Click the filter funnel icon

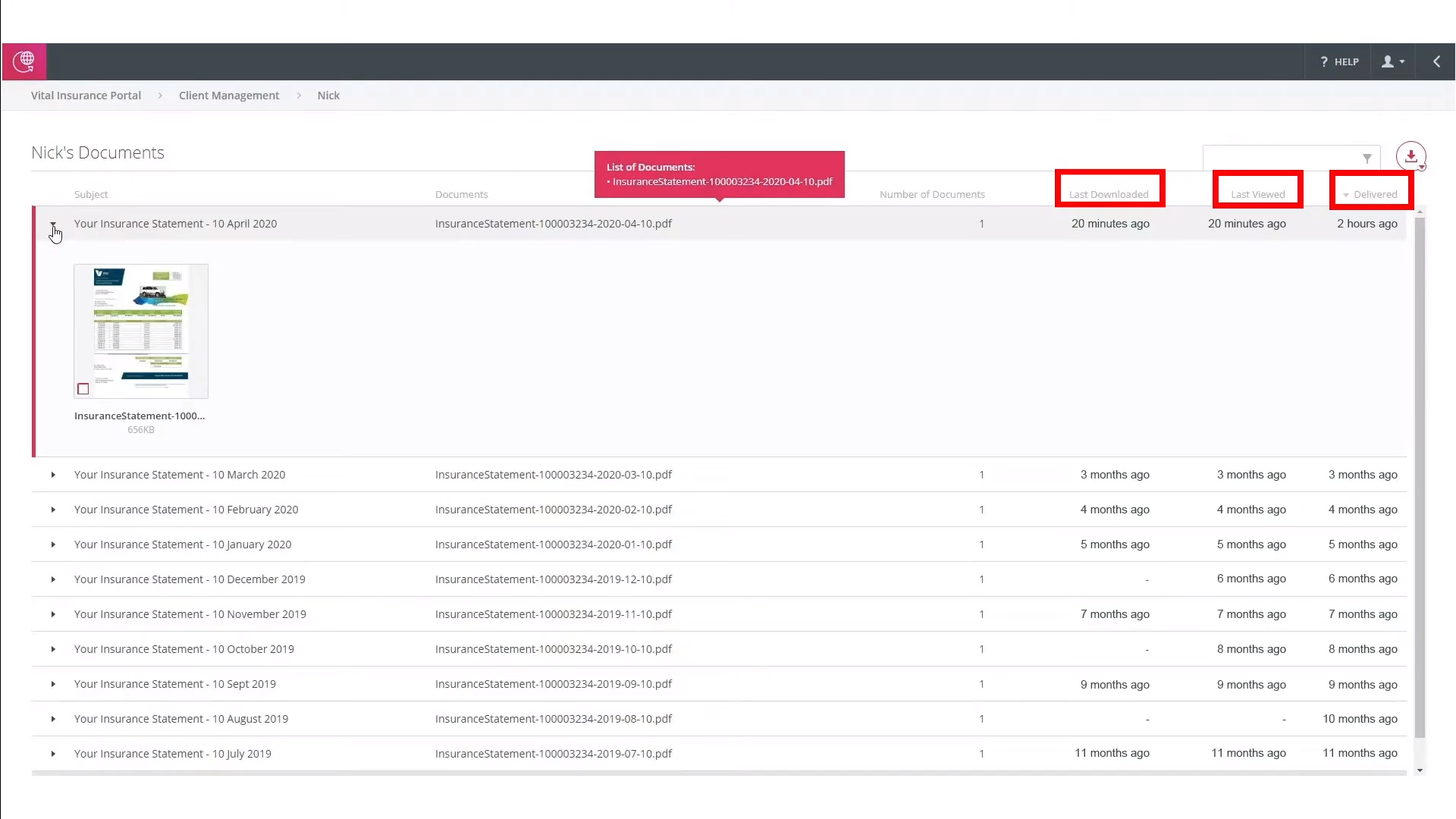pos(1367,158)
